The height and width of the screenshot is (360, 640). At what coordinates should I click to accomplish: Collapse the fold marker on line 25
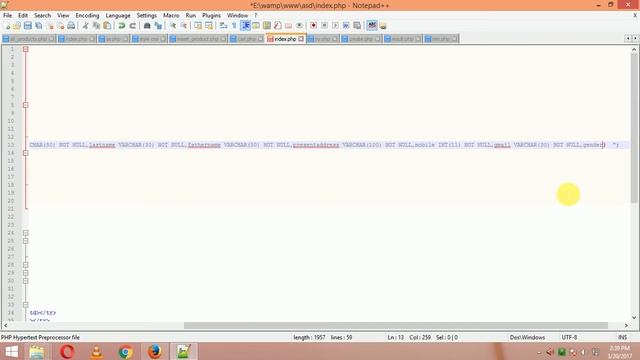tap(26, 241)
